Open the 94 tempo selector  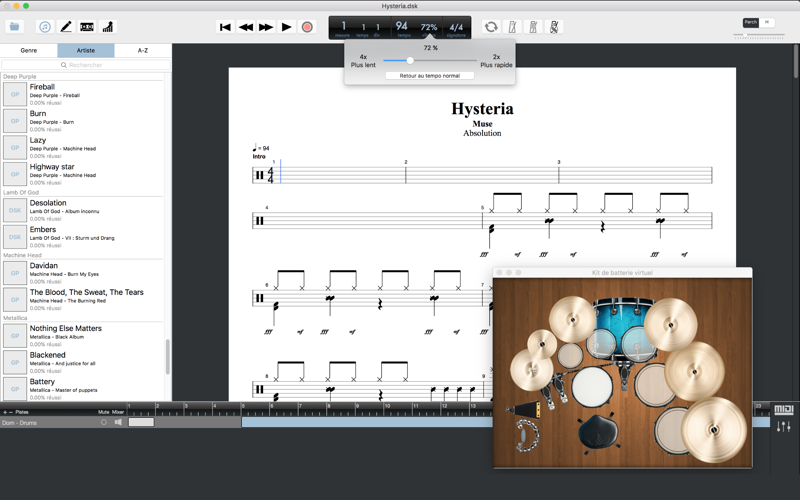(402, 28)
